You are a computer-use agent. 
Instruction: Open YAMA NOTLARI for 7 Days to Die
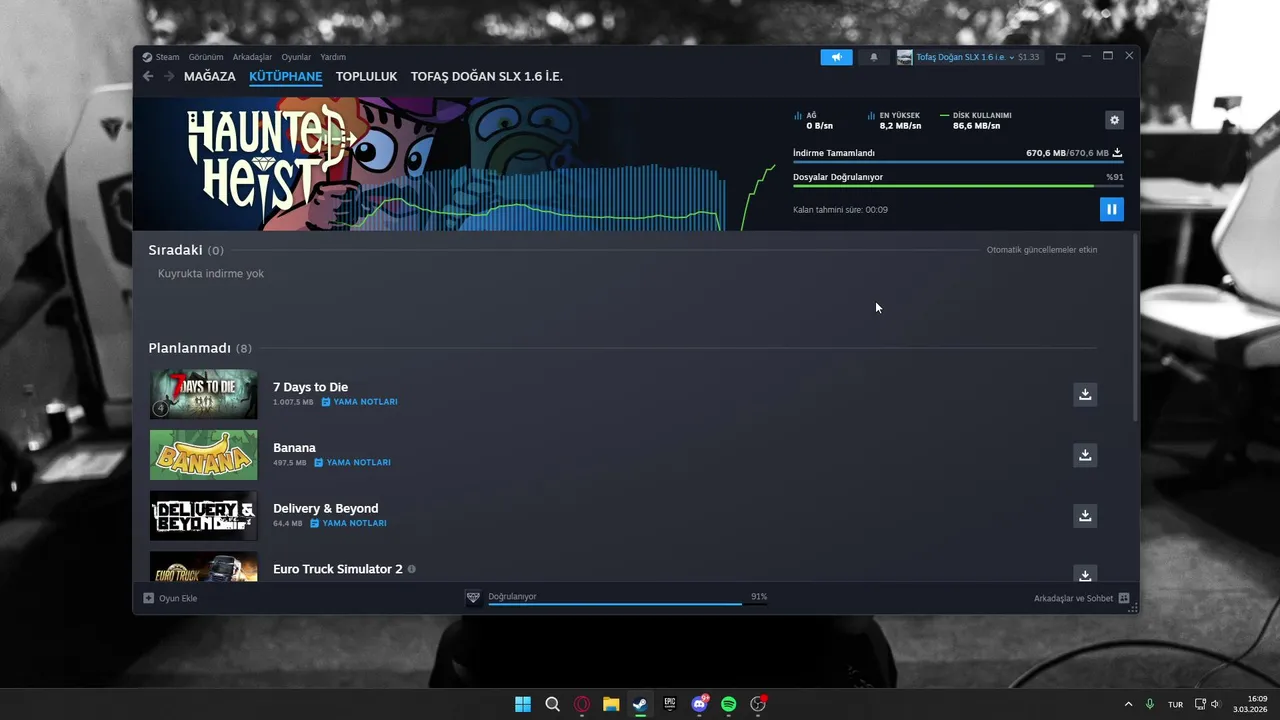[x=359, y=402]
